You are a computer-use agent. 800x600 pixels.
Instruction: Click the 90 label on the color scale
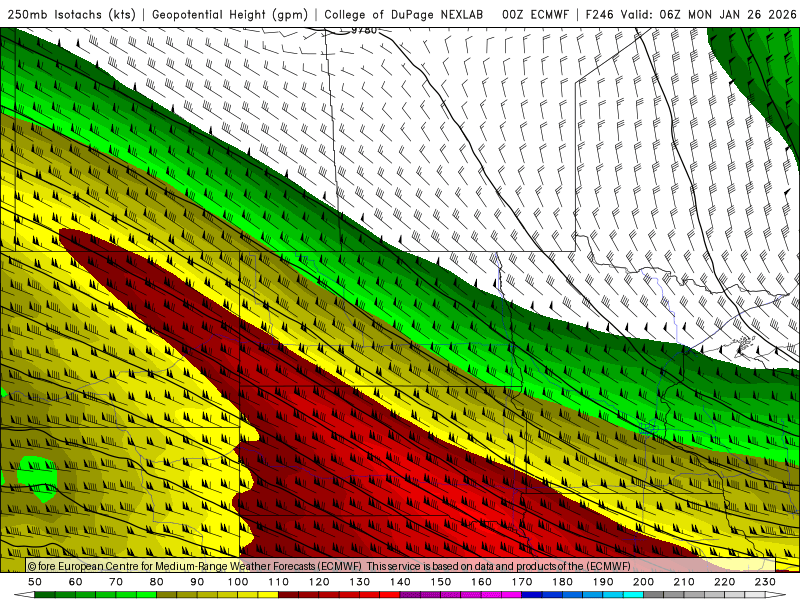coord(197,582)
